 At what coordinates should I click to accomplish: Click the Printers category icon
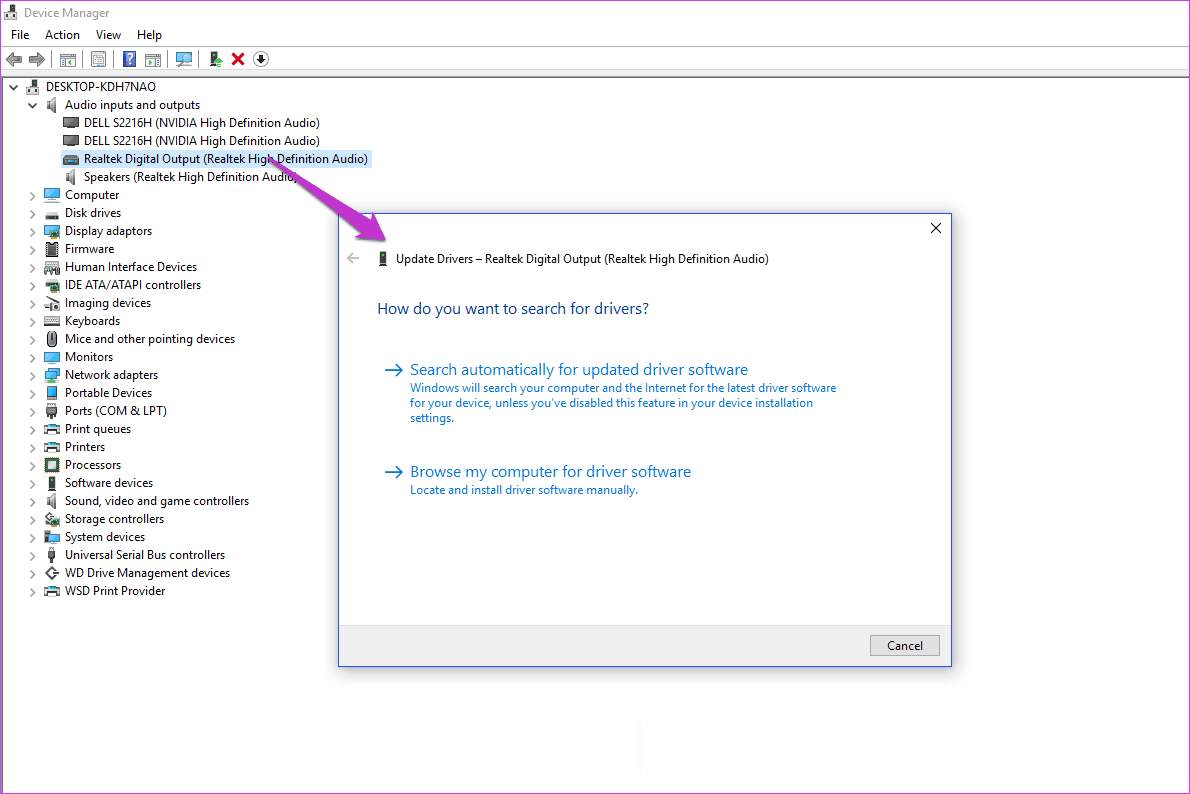pyautogui.click(x=52, y=447)
